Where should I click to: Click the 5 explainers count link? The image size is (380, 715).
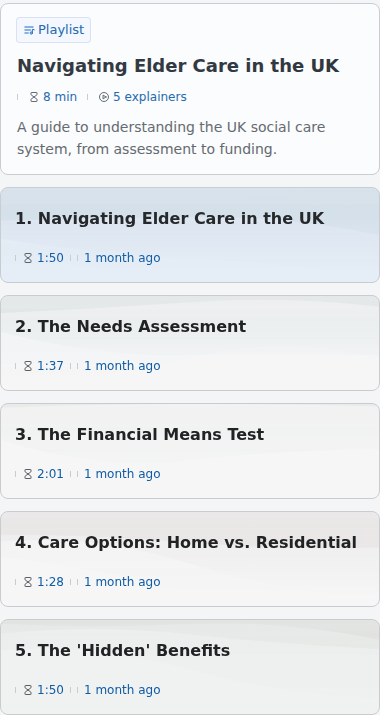point(150,97)
